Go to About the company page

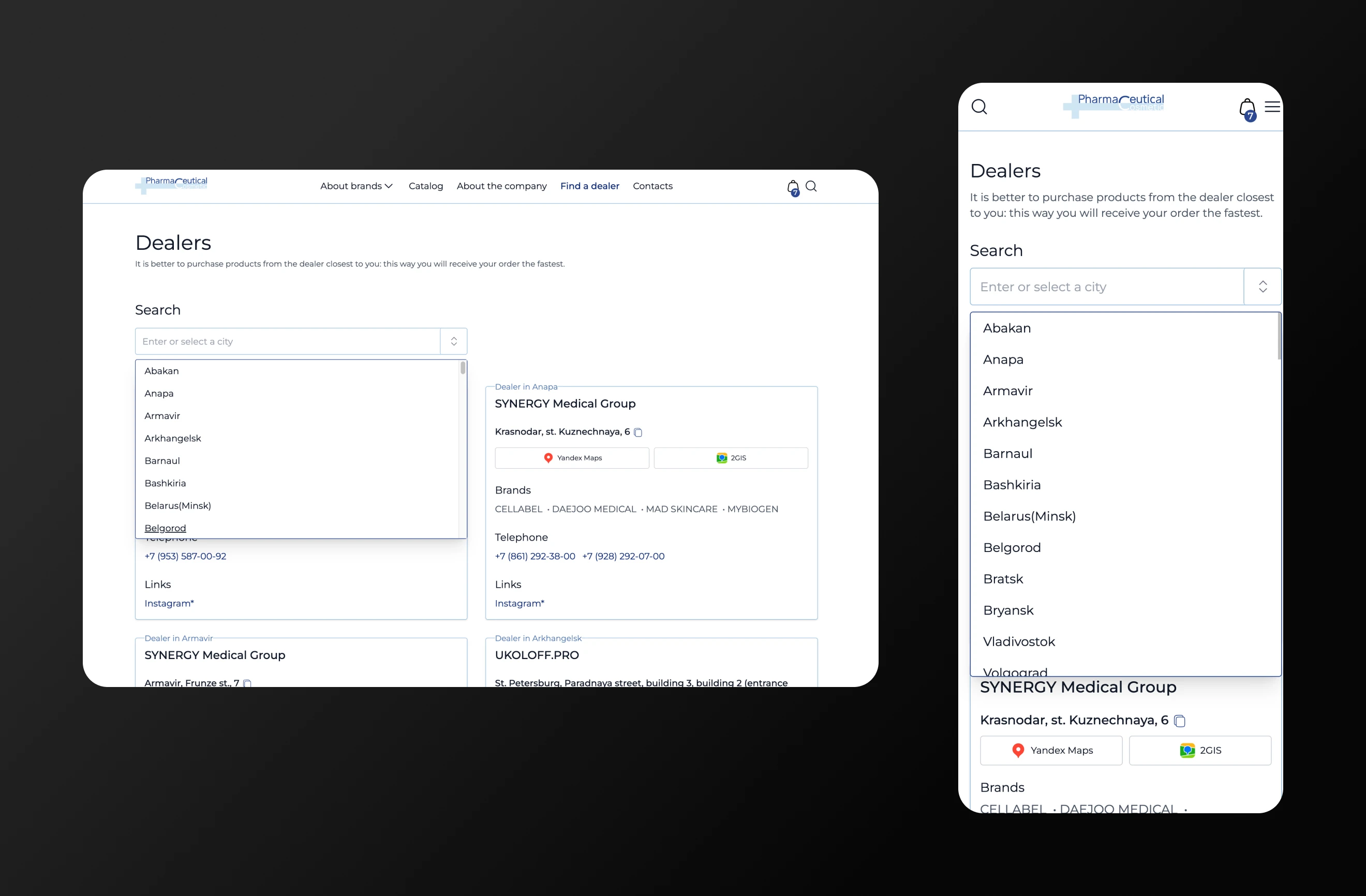(501, 186)
